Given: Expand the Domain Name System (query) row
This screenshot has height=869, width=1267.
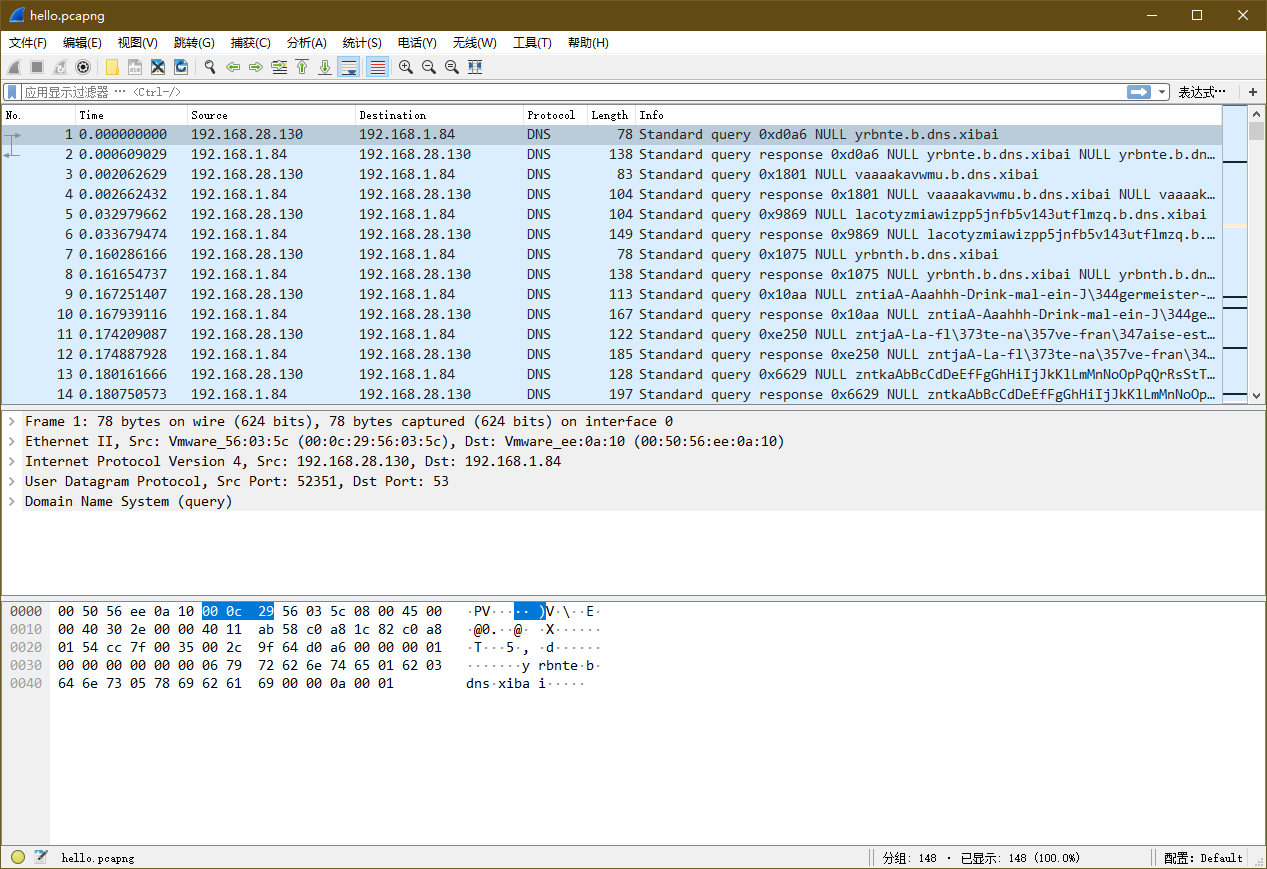Looking at the screenshot, I should [x=12, y=501].
